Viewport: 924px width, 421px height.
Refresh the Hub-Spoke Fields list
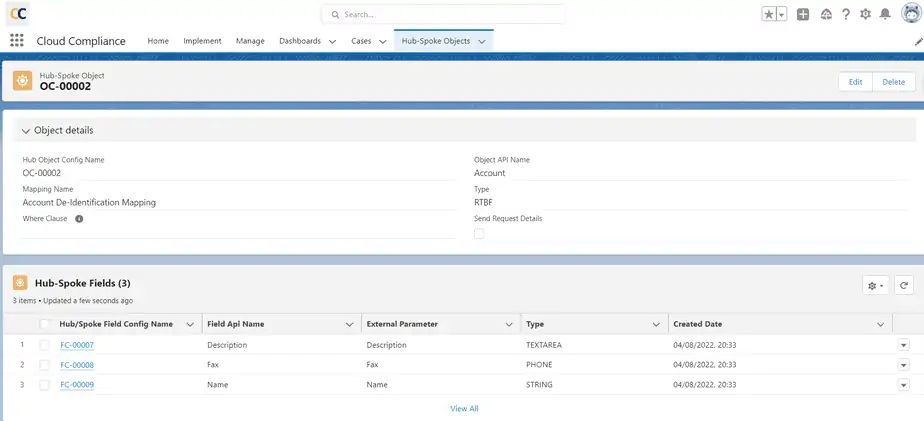903,285
